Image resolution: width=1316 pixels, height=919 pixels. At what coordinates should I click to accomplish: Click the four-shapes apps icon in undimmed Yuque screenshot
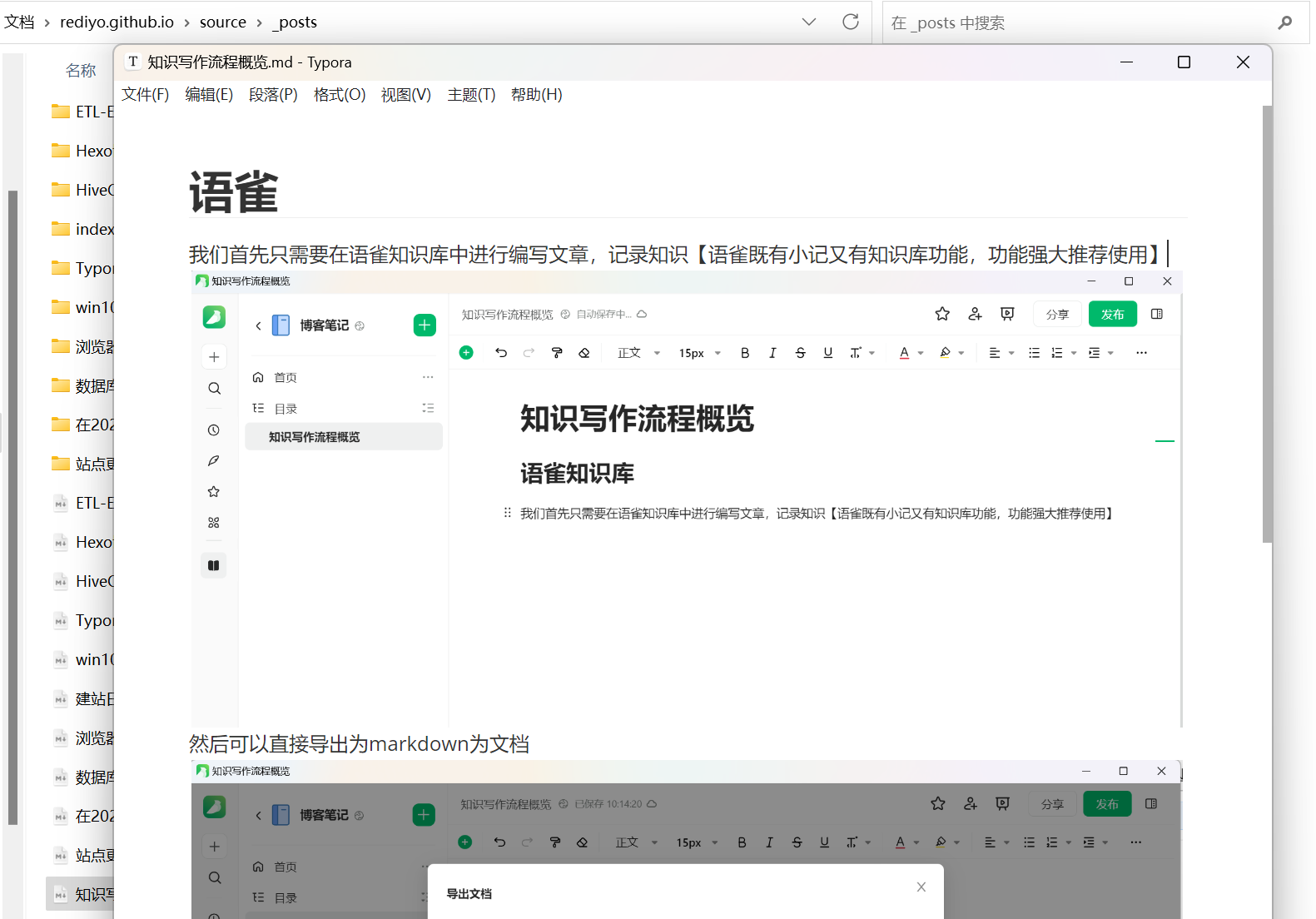tap(214, 523)
